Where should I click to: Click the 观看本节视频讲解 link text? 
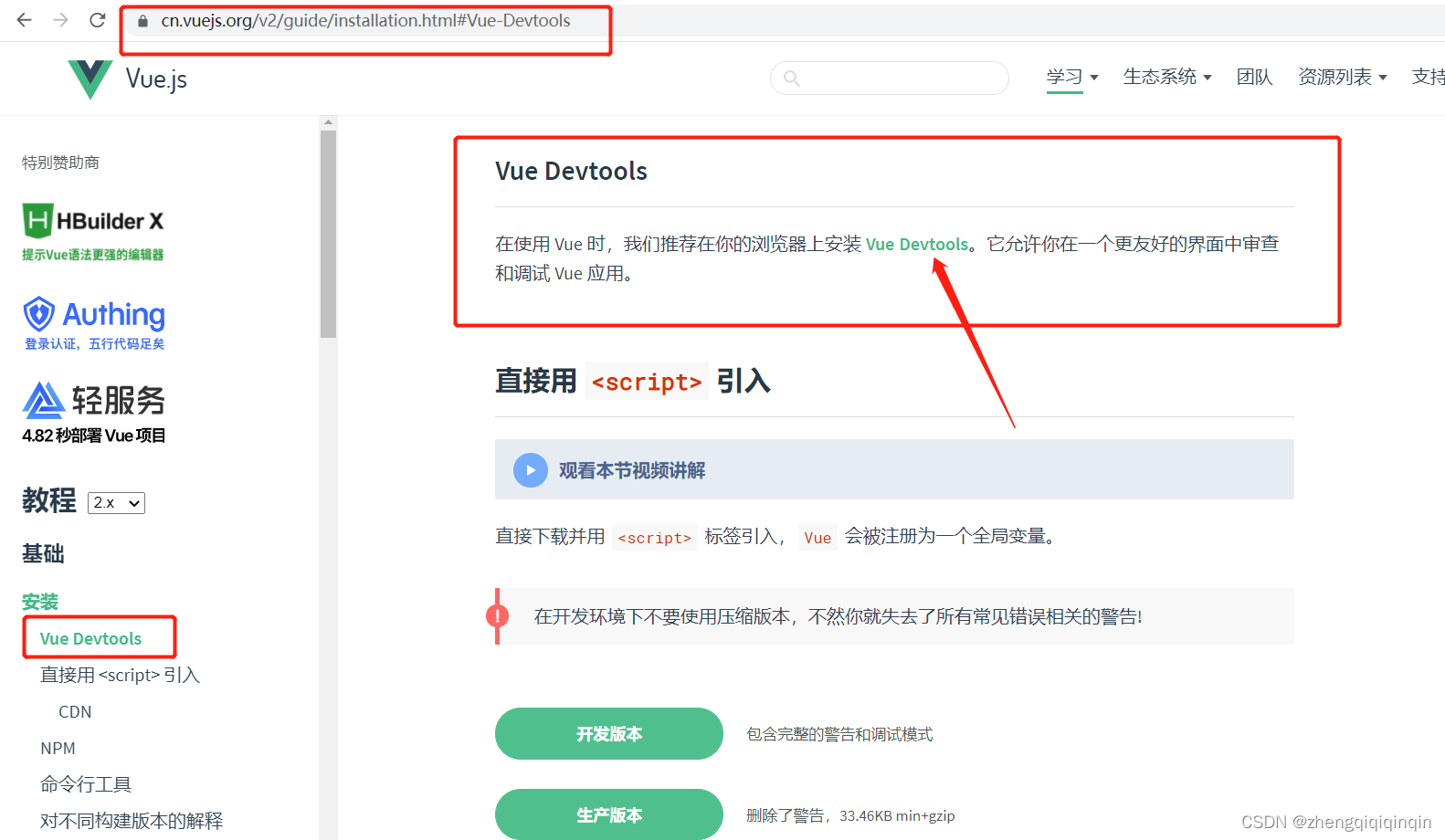632,470
